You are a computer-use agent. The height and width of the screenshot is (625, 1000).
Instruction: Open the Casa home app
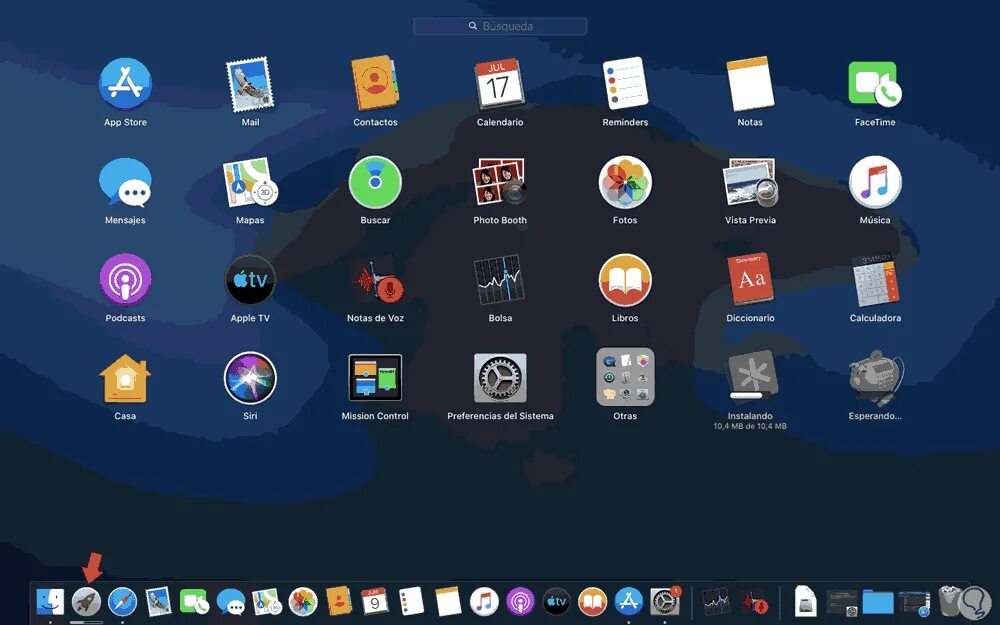tap(125, 380)
